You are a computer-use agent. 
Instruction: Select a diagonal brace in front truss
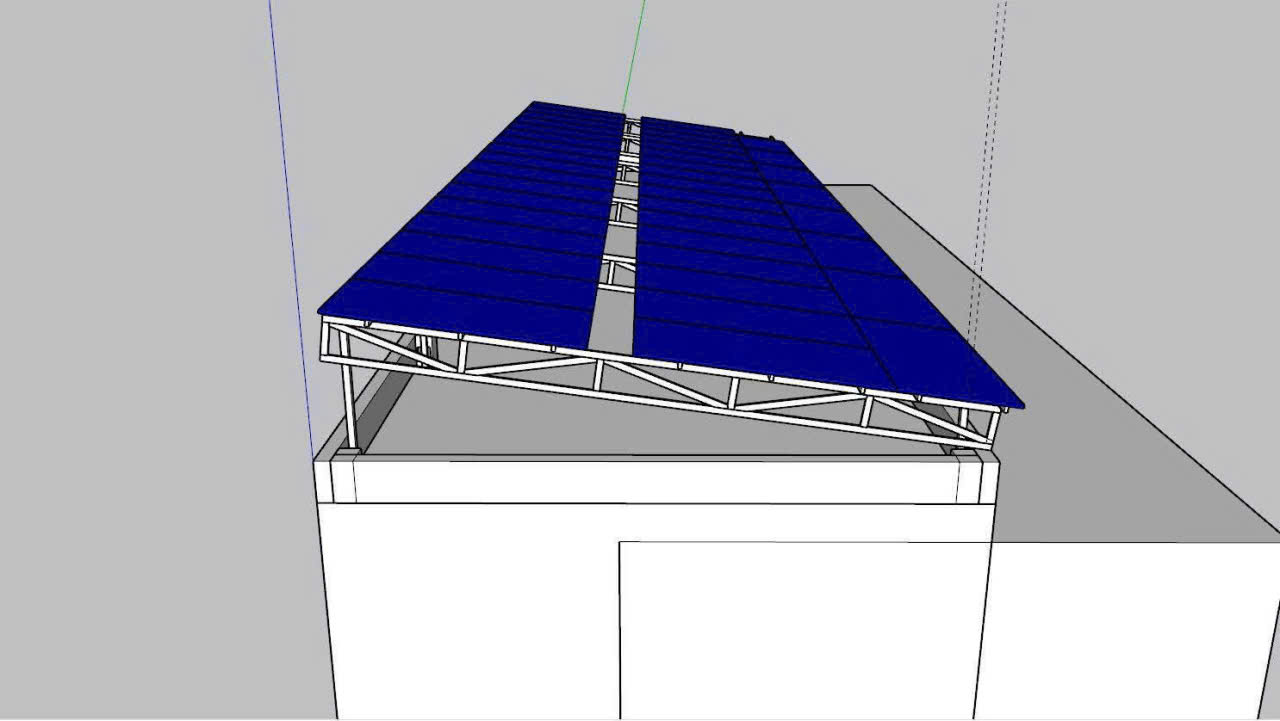(665, 386)
